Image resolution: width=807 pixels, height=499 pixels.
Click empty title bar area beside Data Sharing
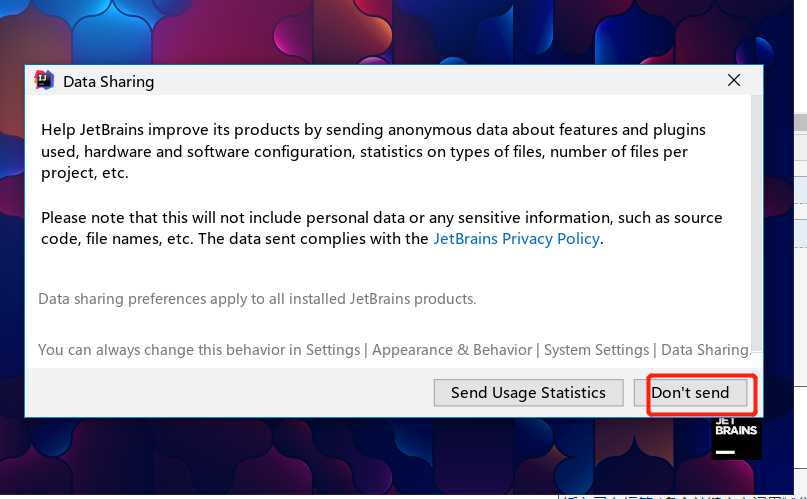pyautogui.click(x=437, y=81)
